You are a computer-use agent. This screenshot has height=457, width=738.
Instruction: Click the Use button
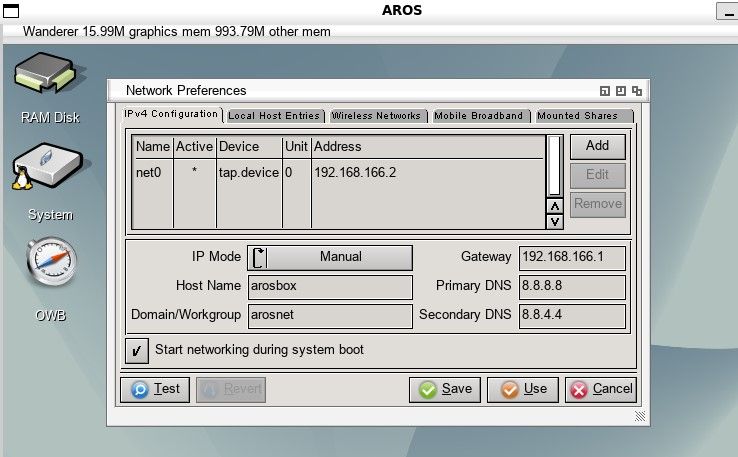point(523,390)
